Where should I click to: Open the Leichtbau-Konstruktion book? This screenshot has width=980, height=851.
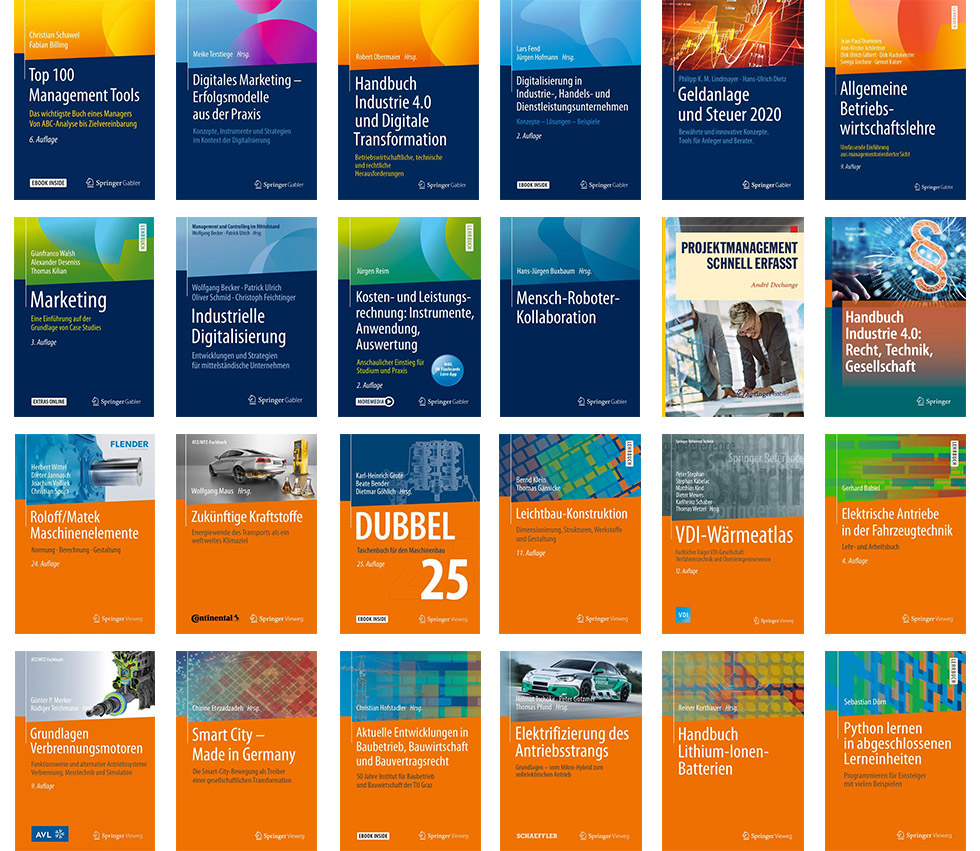571,533
